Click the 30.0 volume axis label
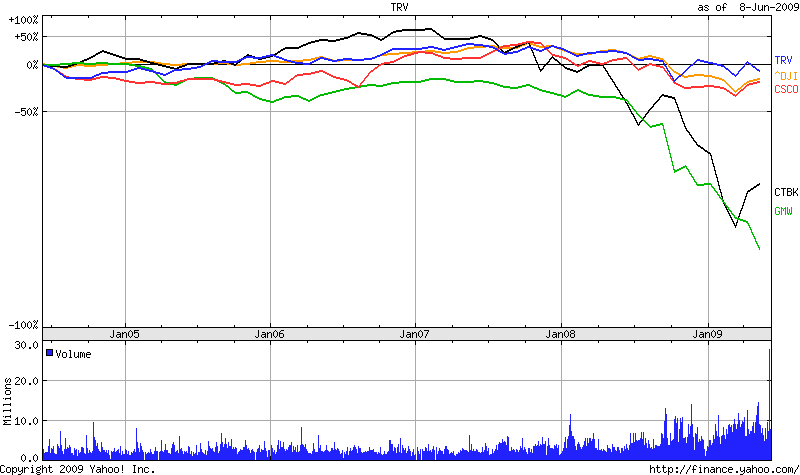Image resolution: width=800 pixels, height=475 pixels. [x=27, y=345]
